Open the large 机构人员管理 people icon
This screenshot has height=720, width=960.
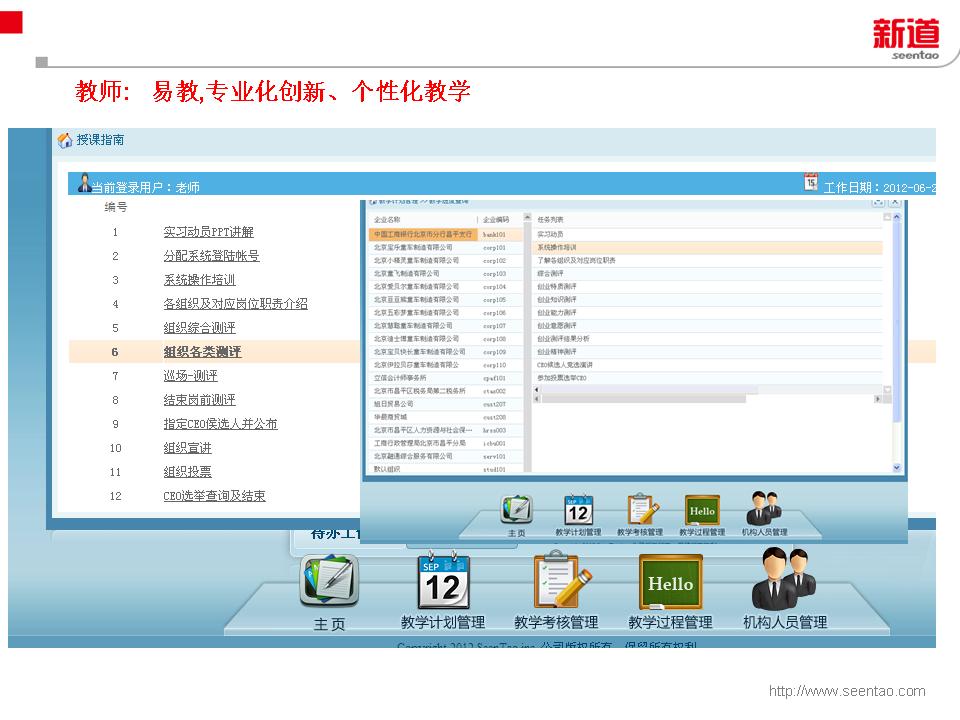coord(784,581)
